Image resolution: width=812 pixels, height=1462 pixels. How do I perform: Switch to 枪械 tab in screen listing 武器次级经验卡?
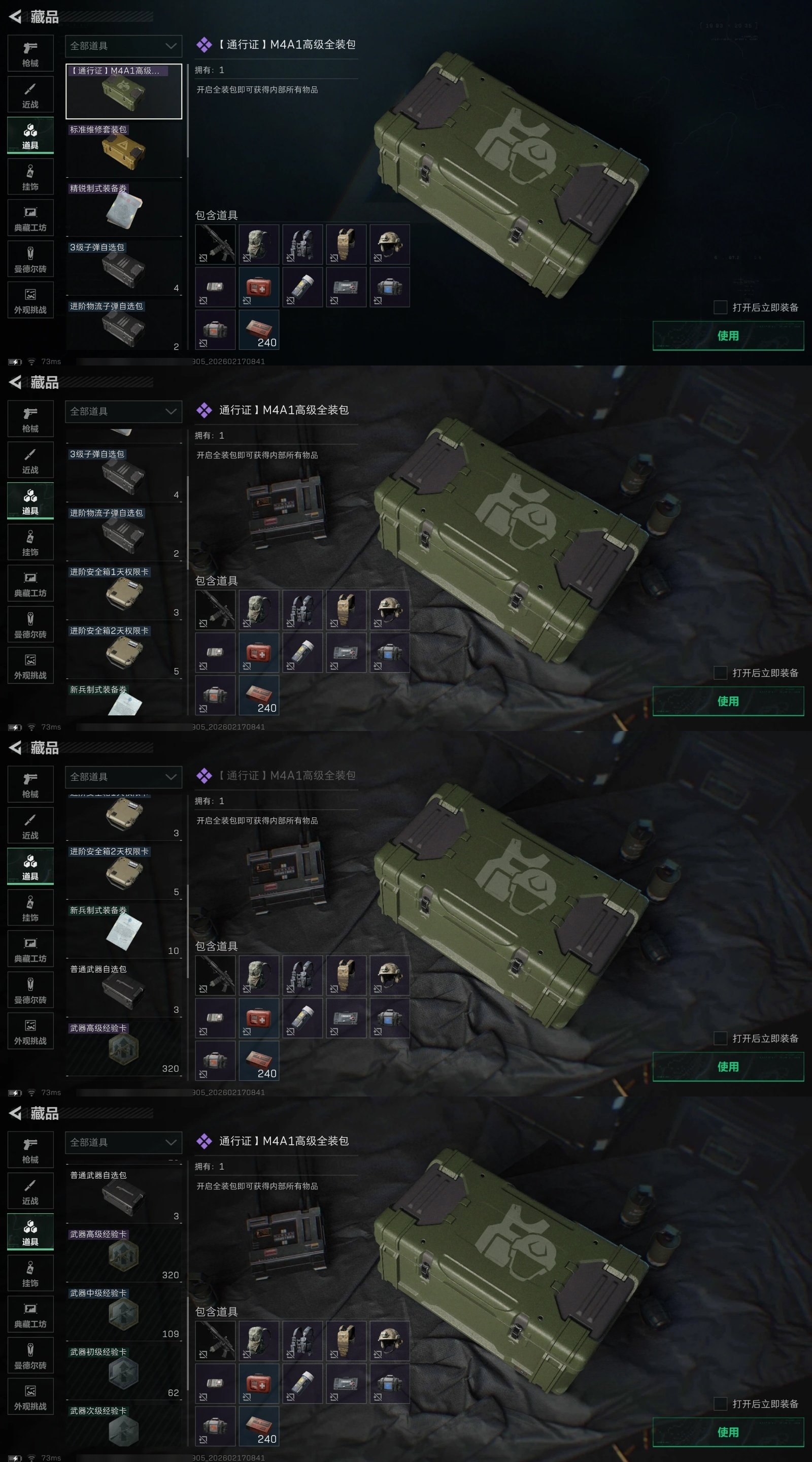pos(30,1150)
